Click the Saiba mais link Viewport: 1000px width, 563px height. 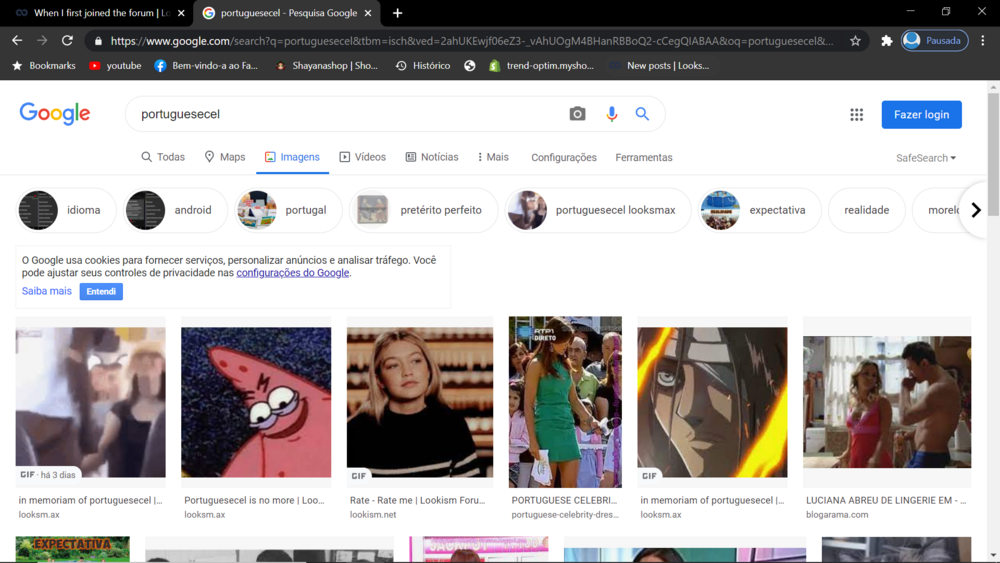(47, 291)
